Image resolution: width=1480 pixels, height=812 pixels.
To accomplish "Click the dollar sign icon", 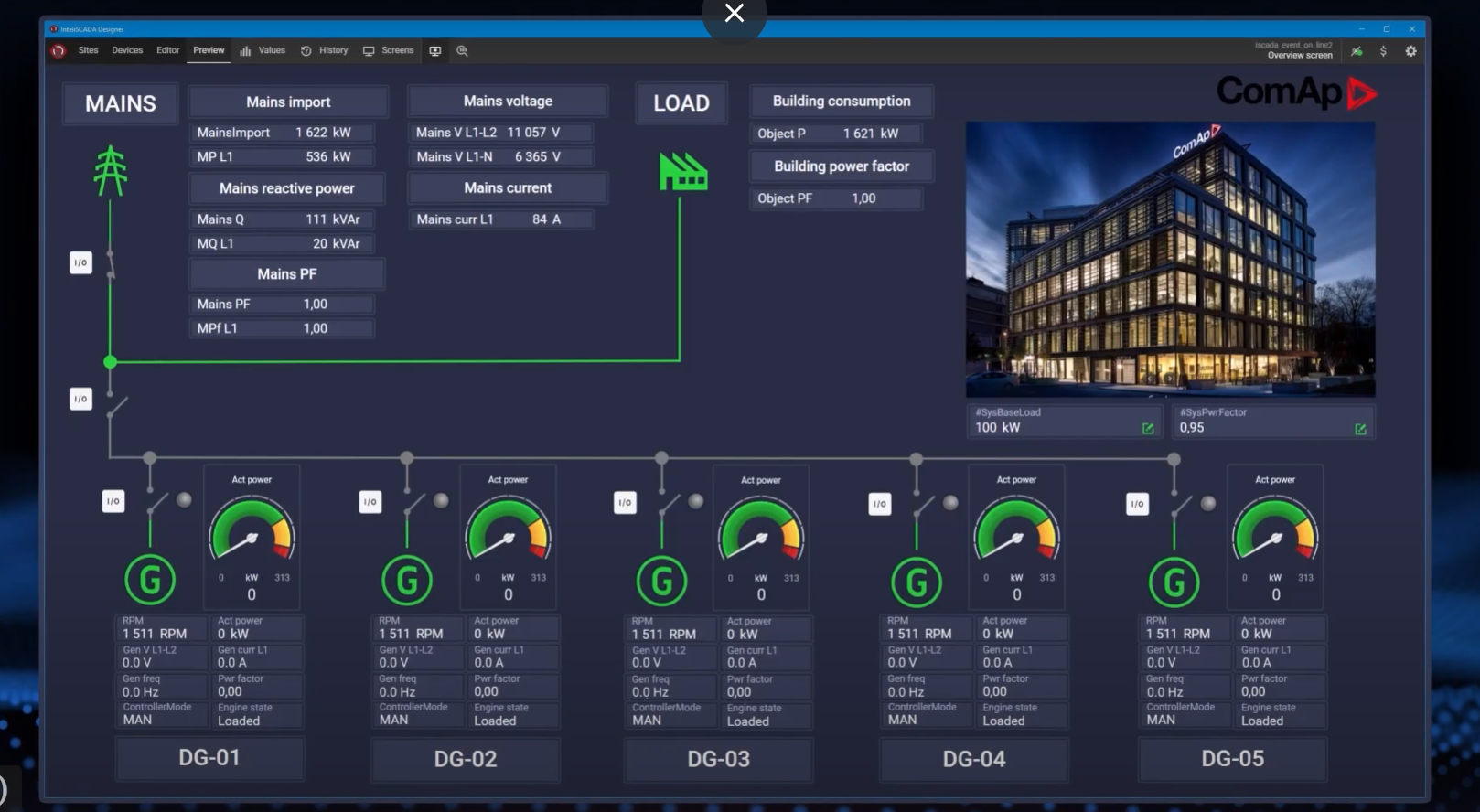I will [x=1383, y=52].
